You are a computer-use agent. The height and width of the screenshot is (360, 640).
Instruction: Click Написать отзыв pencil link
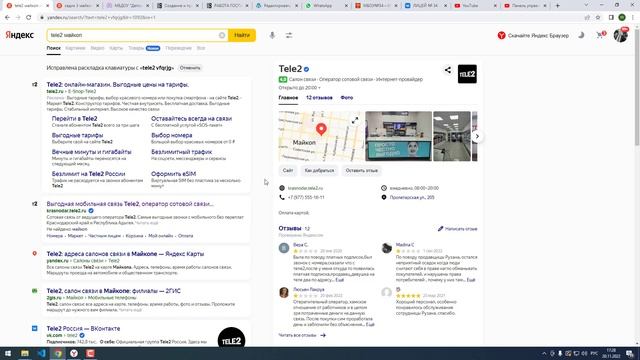[x=458, y=229]
